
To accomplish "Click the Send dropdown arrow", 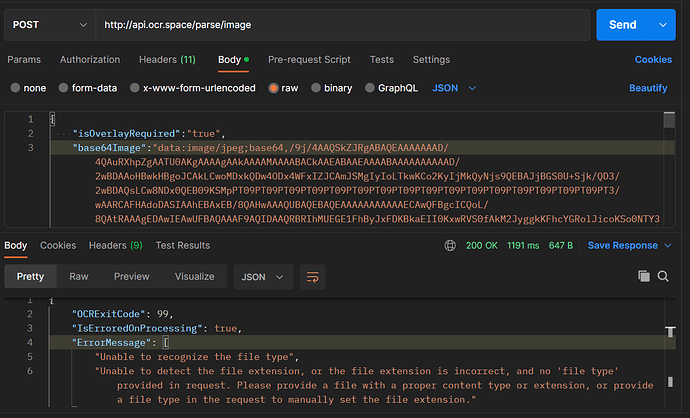I will point(663,25).
